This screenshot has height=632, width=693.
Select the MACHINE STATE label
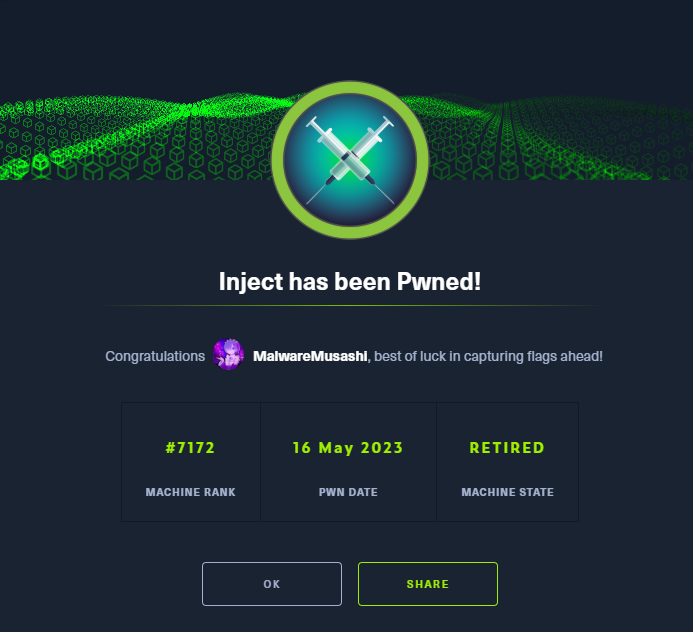pyautogui.click(x=507, y=492)
